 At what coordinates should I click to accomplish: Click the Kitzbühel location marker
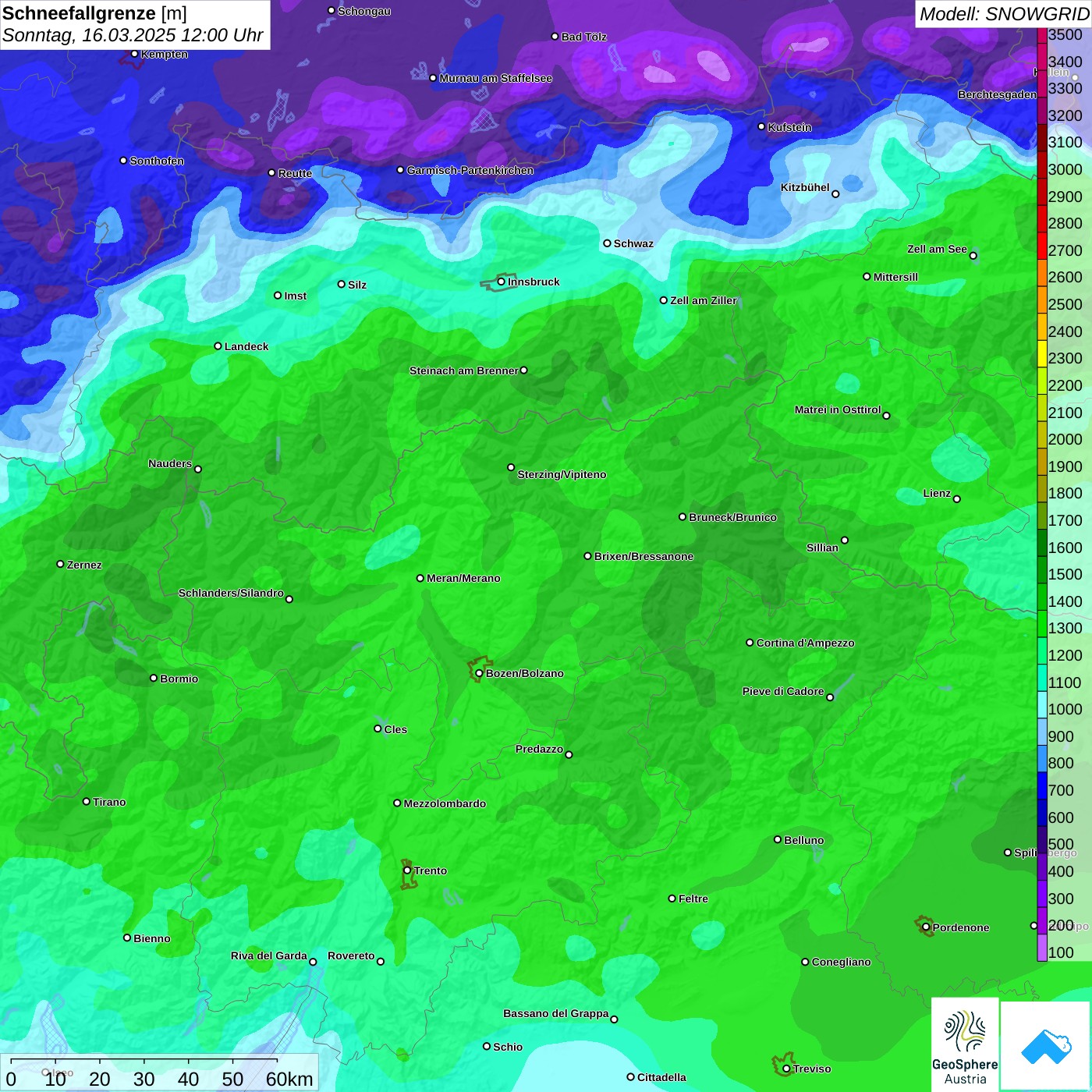tap(835, 194)
